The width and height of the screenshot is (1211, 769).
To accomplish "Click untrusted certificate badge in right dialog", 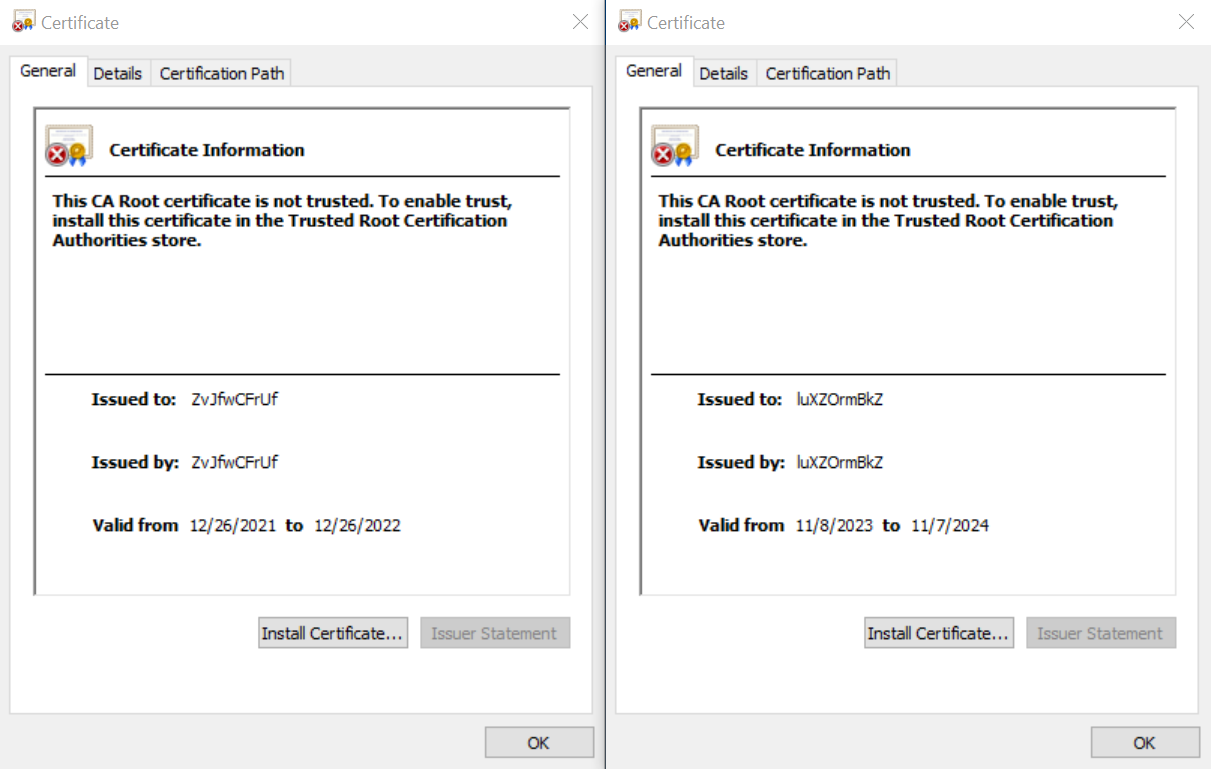I will (x=675, y=146).
